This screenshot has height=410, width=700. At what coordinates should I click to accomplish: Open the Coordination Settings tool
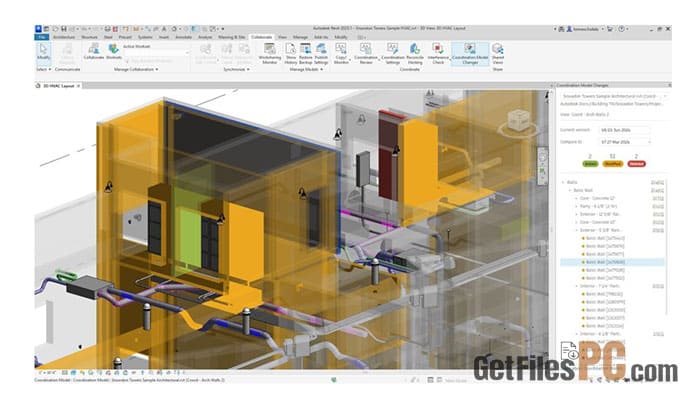(x=392, y=54)
